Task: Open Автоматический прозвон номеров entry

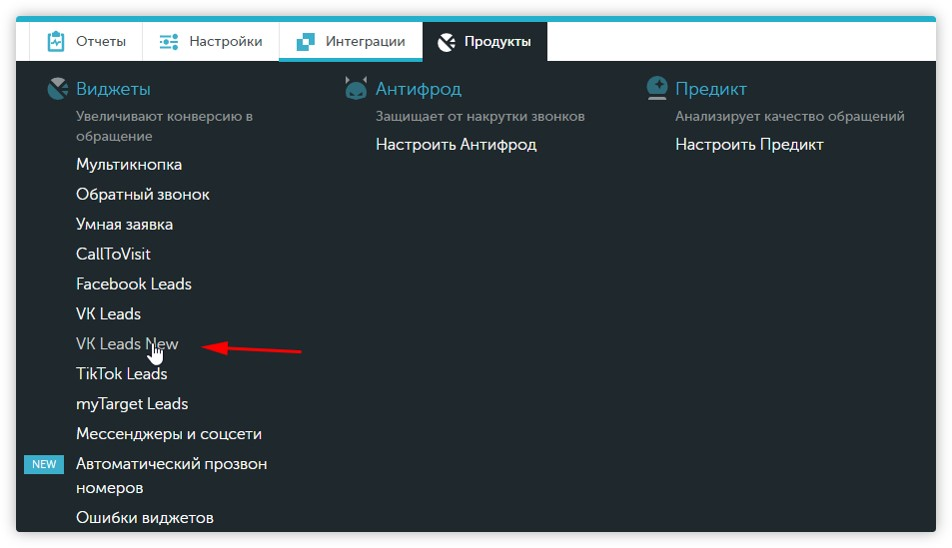Action: pos(171,476)
